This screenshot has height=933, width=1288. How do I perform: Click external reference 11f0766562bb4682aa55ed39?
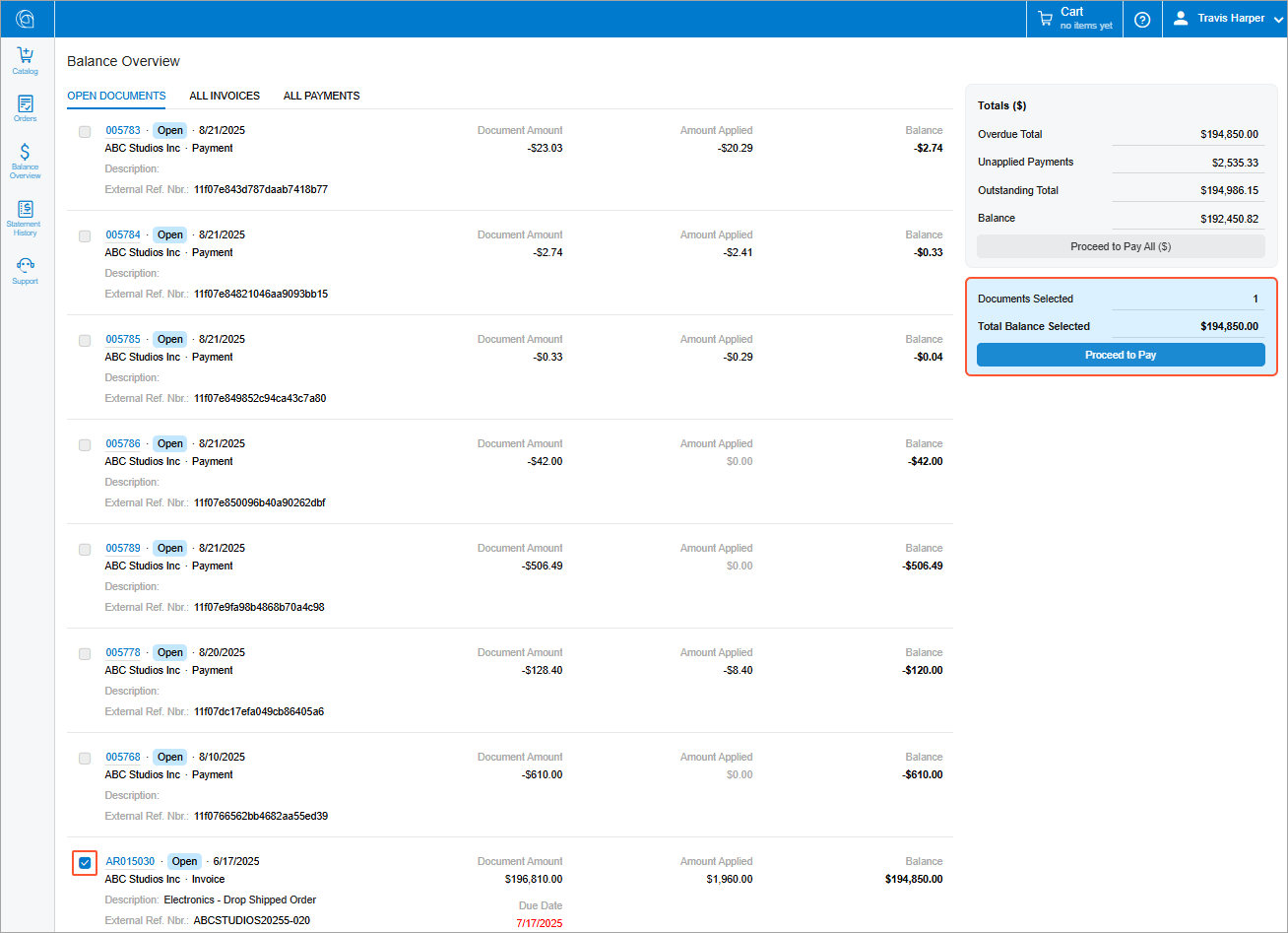[x=261, y=816]
